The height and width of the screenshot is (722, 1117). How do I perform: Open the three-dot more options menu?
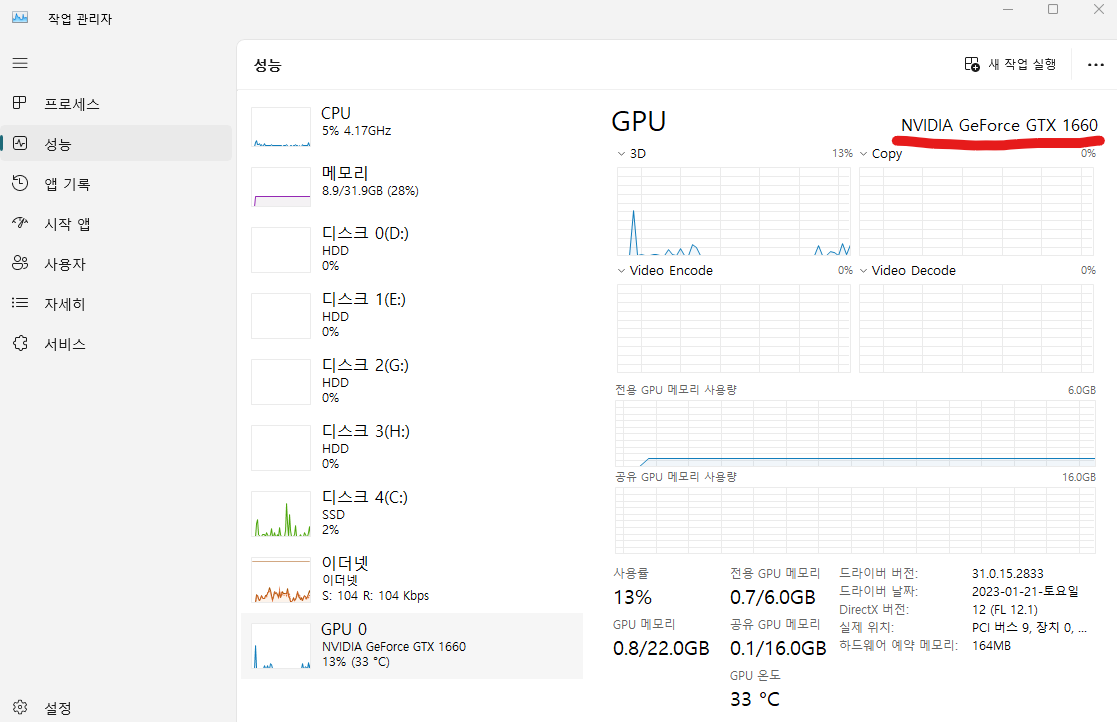pos(1096,65)
